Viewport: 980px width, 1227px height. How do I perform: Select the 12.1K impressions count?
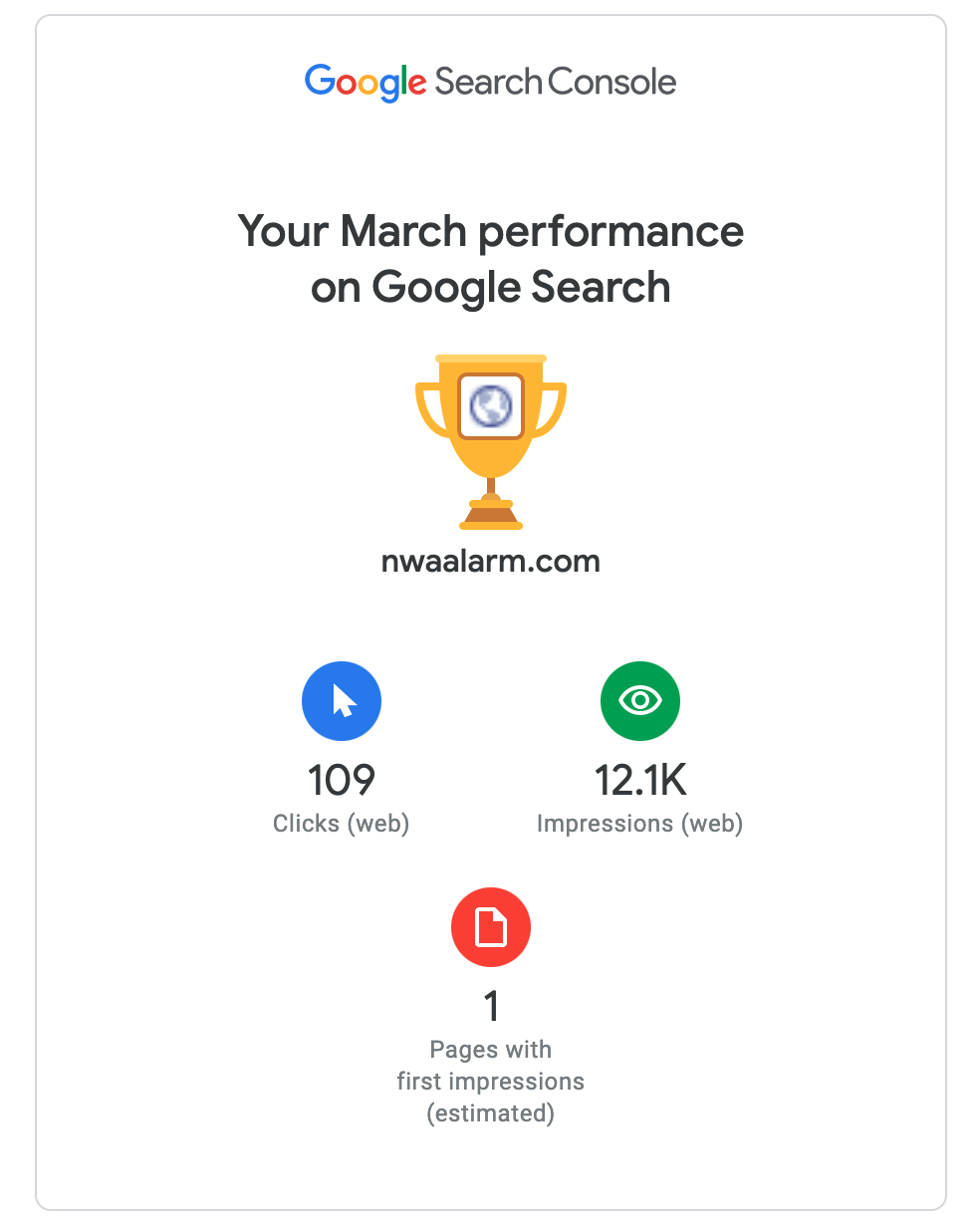point(639,781)
